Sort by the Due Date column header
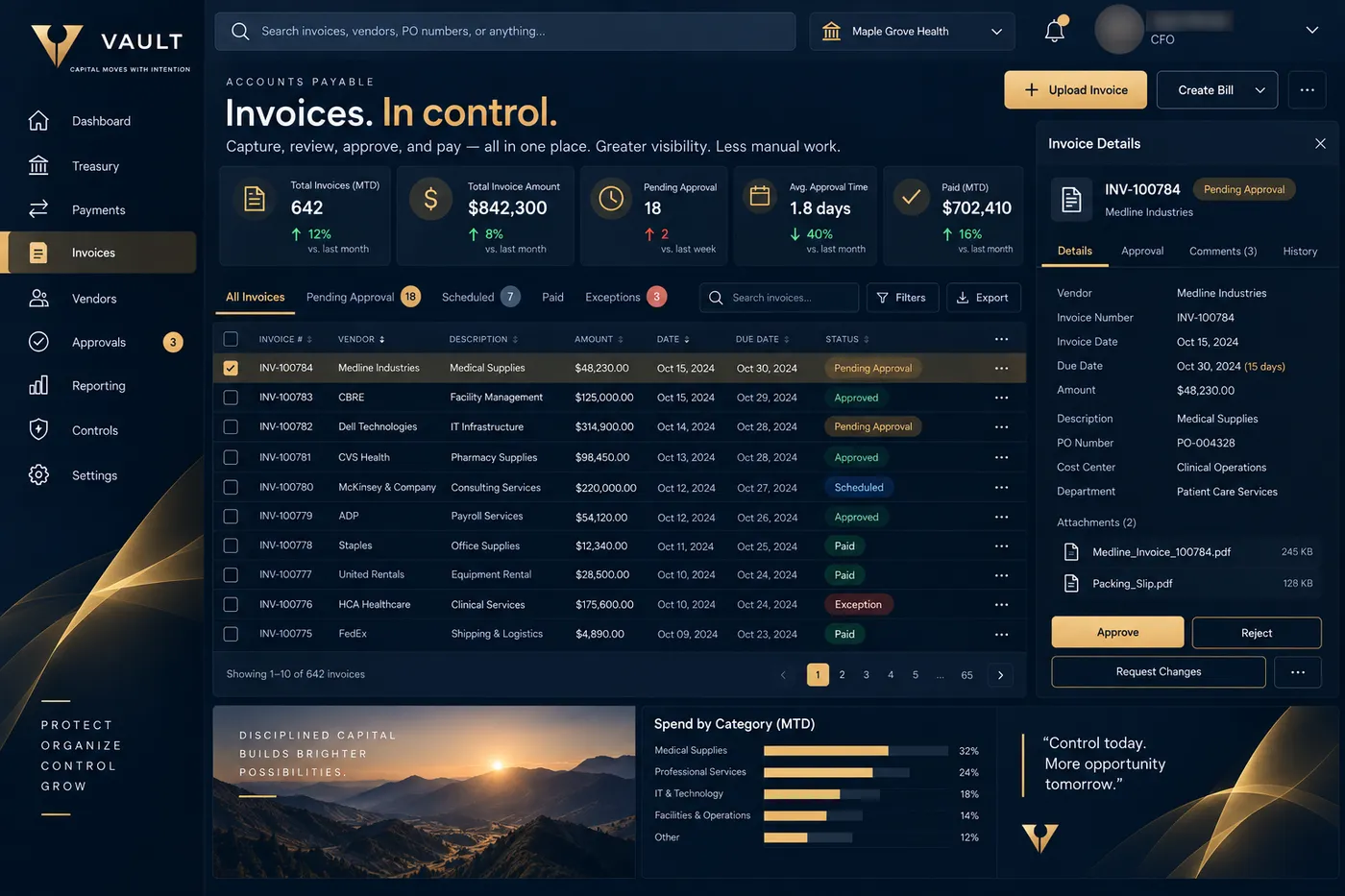Screen dimensions: 1345x896 [x=762, y=339]
